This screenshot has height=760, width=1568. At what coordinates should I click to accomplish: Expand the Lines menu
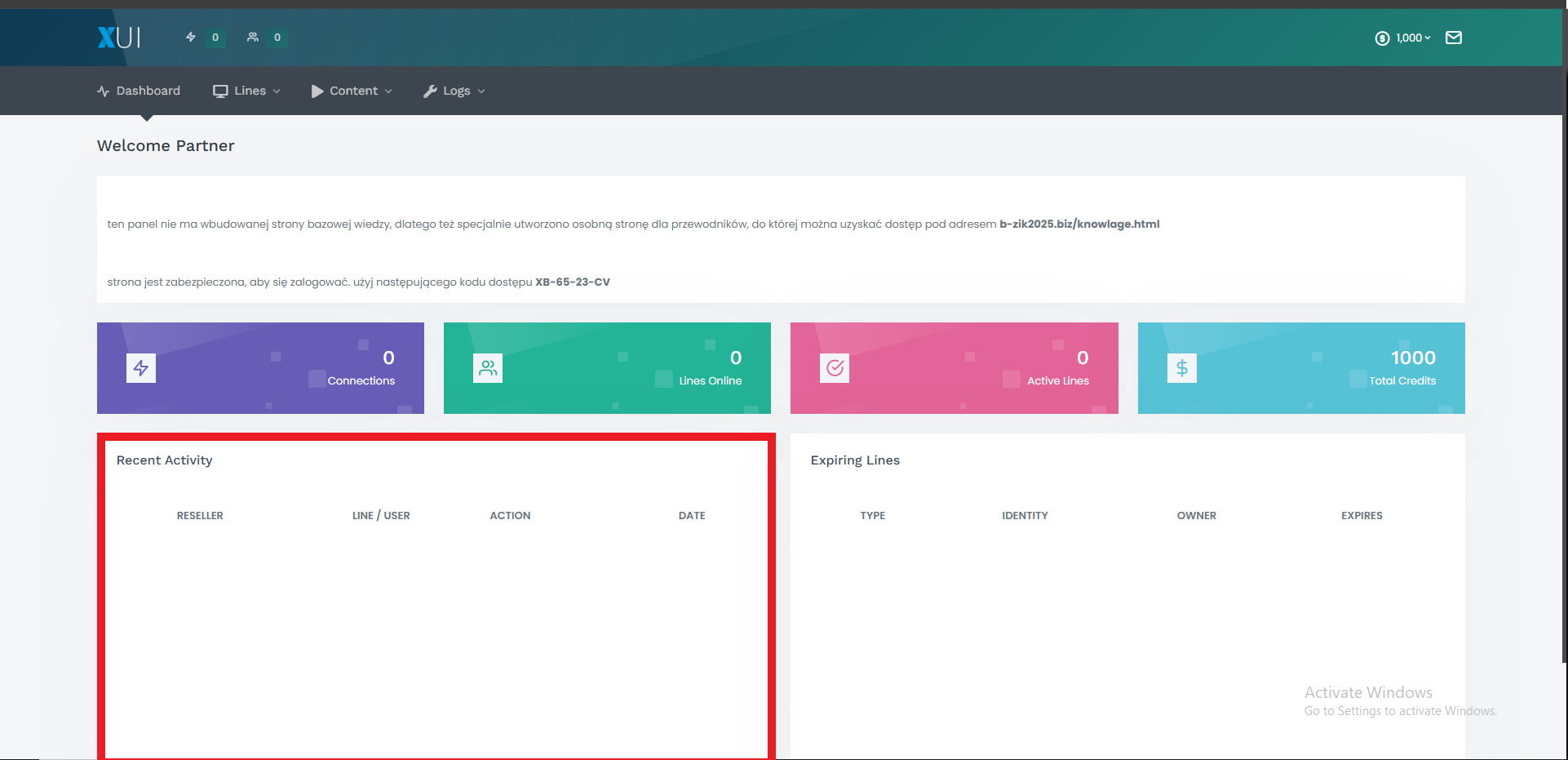tap(246, 91)
